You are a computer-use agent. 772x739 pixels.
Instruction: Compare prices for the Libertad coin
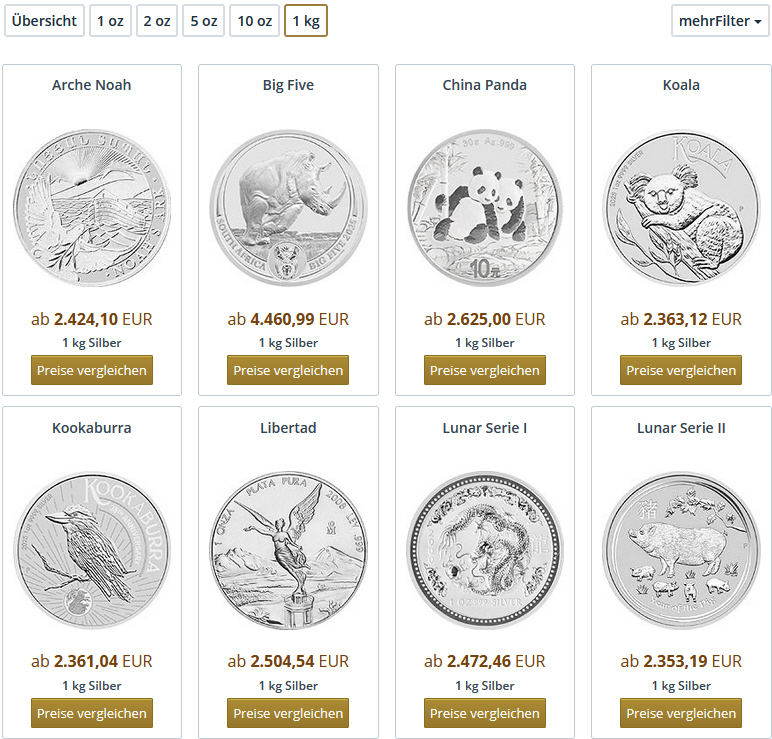(288, 713)
